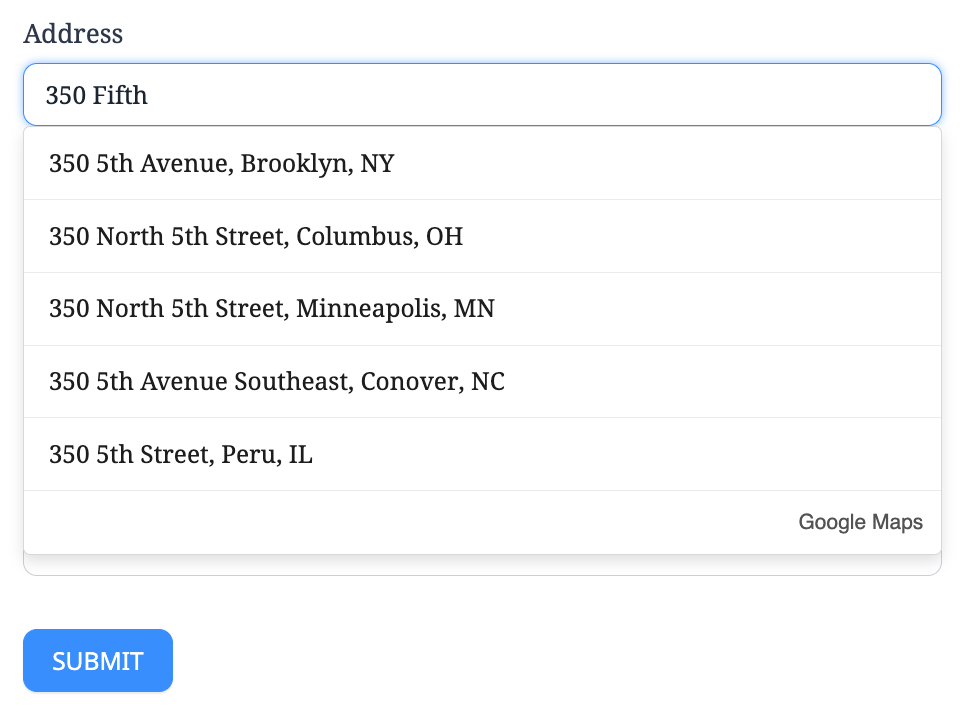Select 350 5th Avenue Southeast, Conover, NC
This screenshot has height=717, width=971.
click(x=482, y=381)
